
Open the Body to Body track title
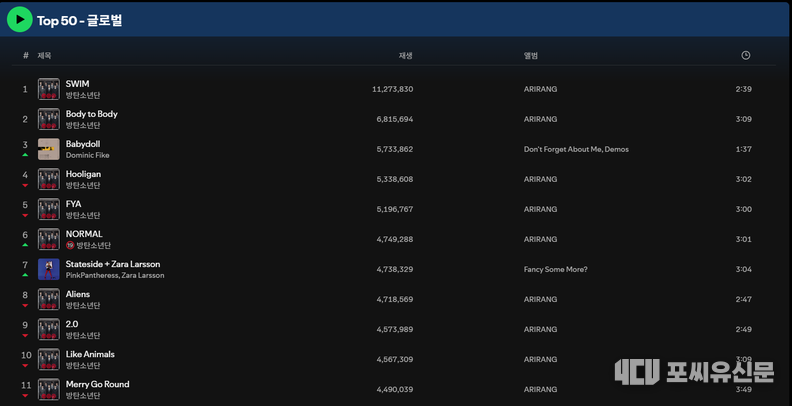(91, 114)
